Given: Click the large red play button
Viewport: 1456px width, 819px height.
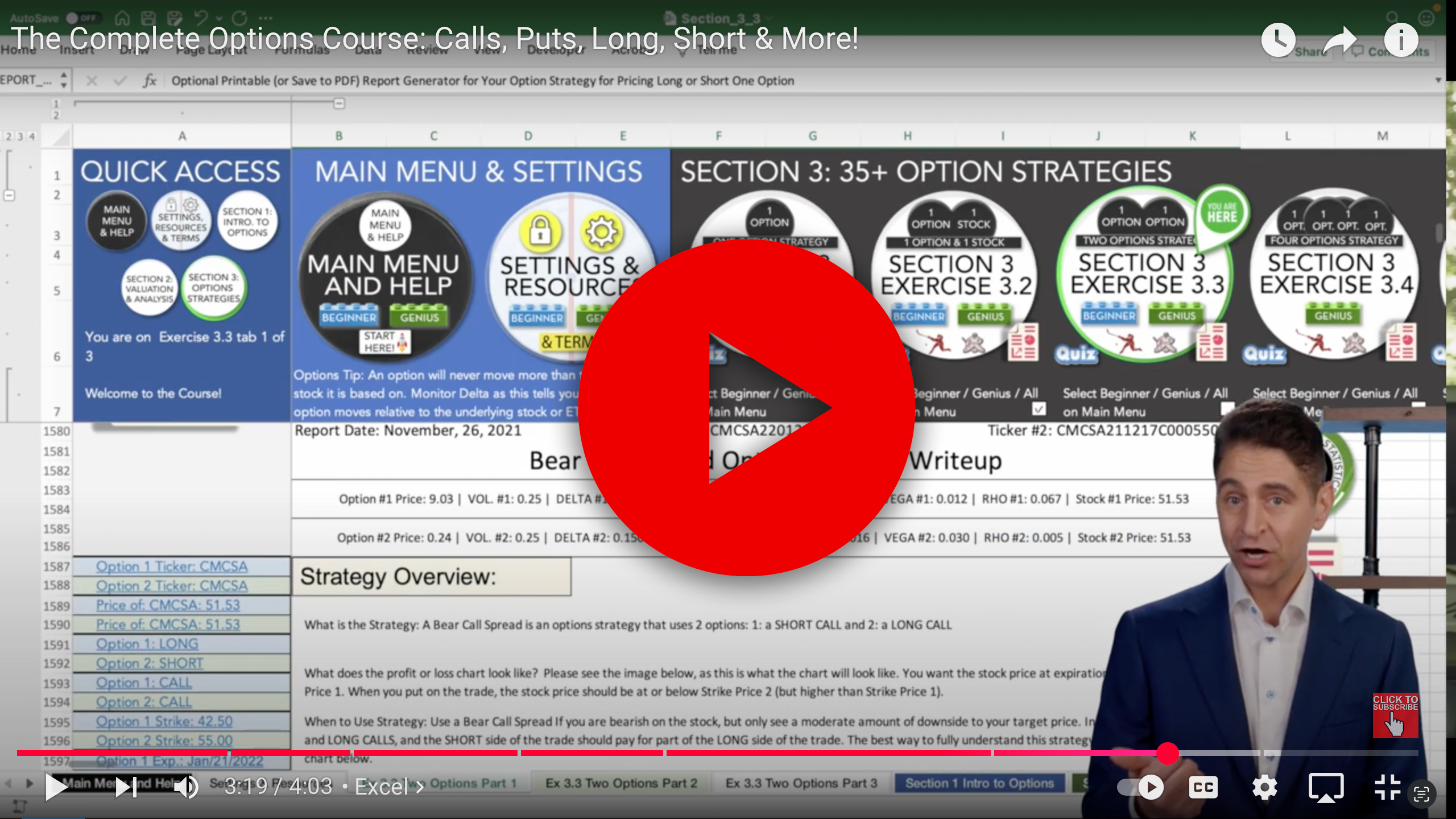Looking at the screenshot, I should pos(746,407).
